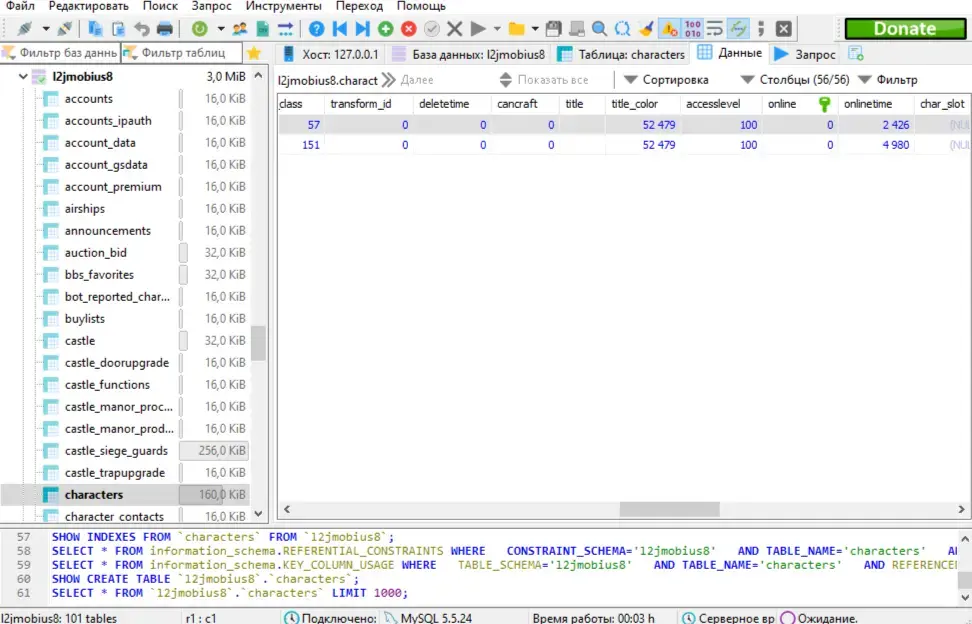
Task: Click the grey X box icon in the toolbar
Action: point(784,29)
